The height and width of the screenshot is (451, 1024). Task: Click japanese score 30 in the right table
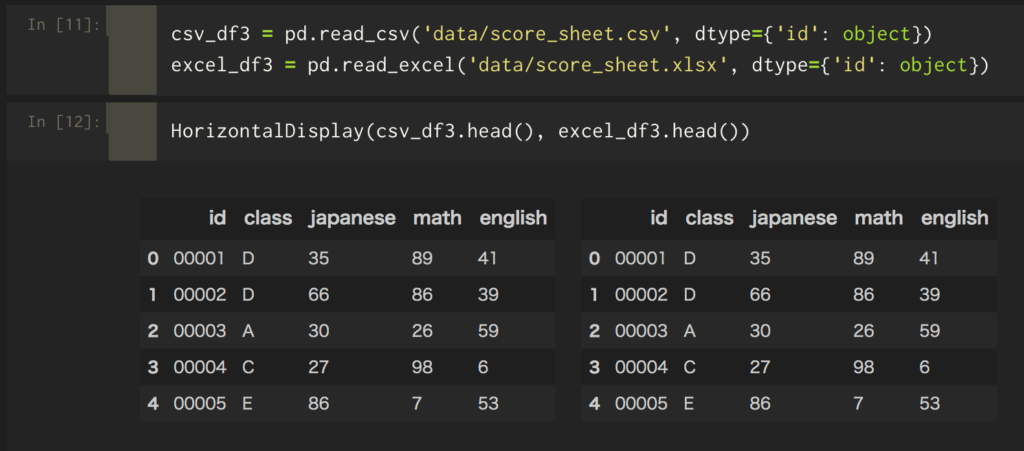pos(760,331)
